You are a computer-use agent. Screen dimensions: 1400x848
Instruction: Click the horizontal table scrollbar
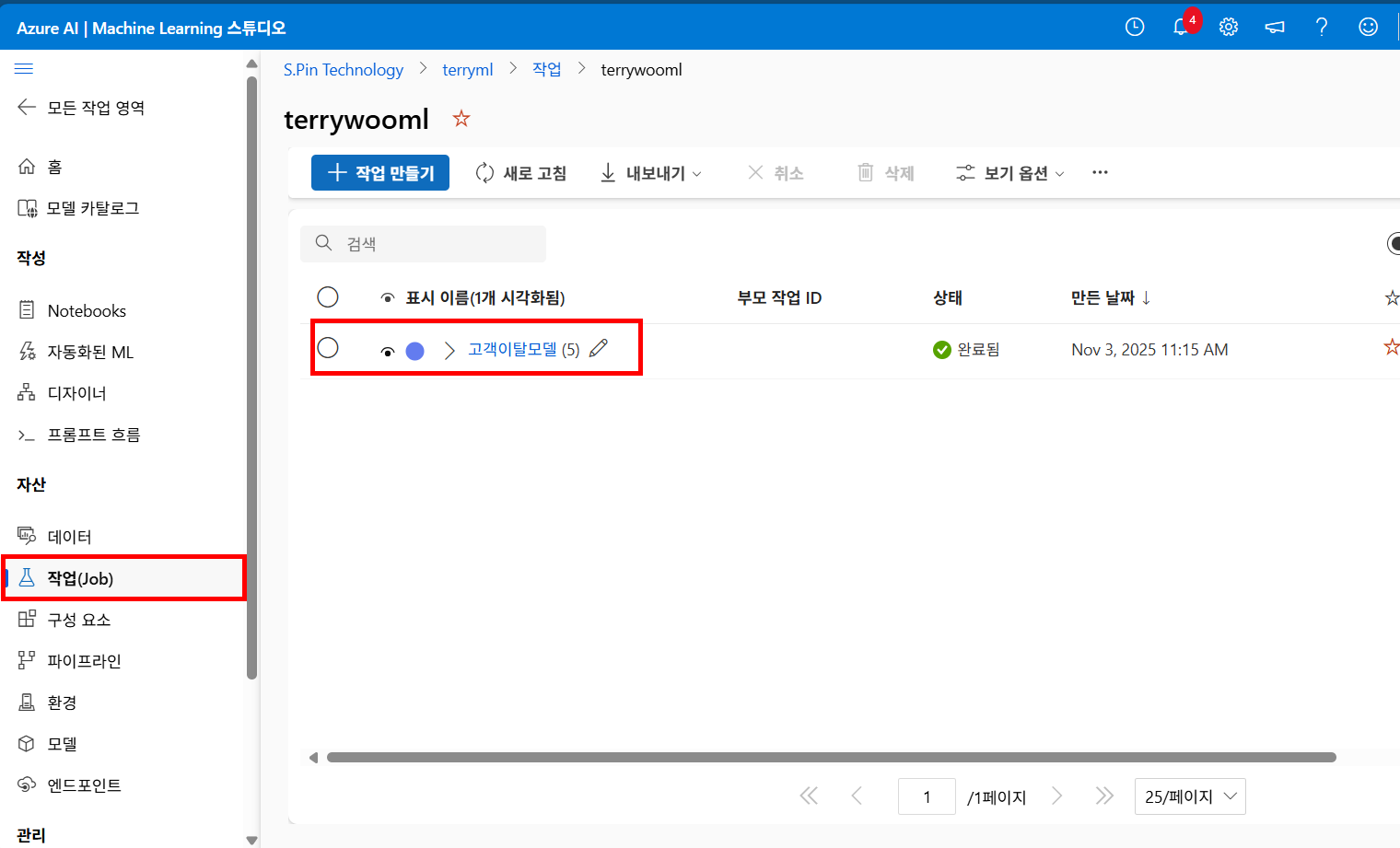coord(832,758)
